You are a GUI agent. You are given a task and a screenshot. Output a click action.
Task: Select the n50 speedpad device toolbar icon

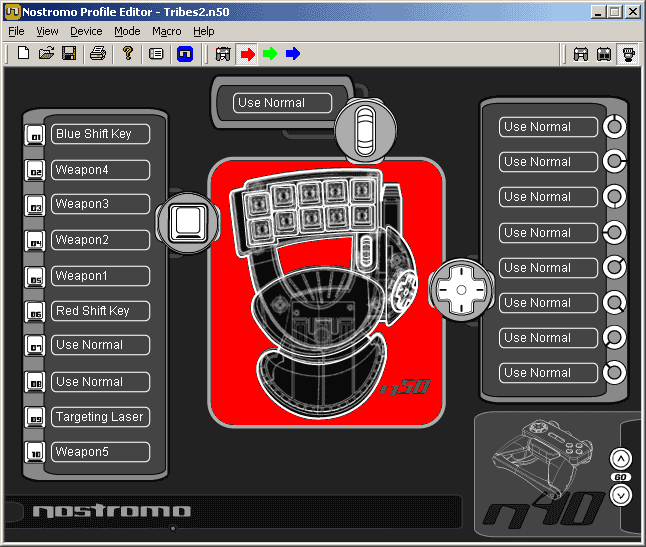click(x=628, y=54)
